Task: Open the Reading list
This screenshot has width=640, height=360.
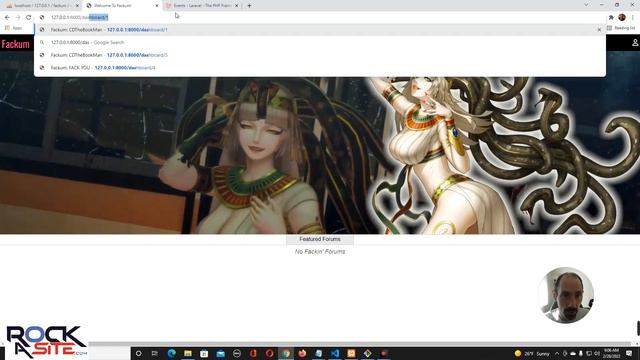Action: coord(621,28)
